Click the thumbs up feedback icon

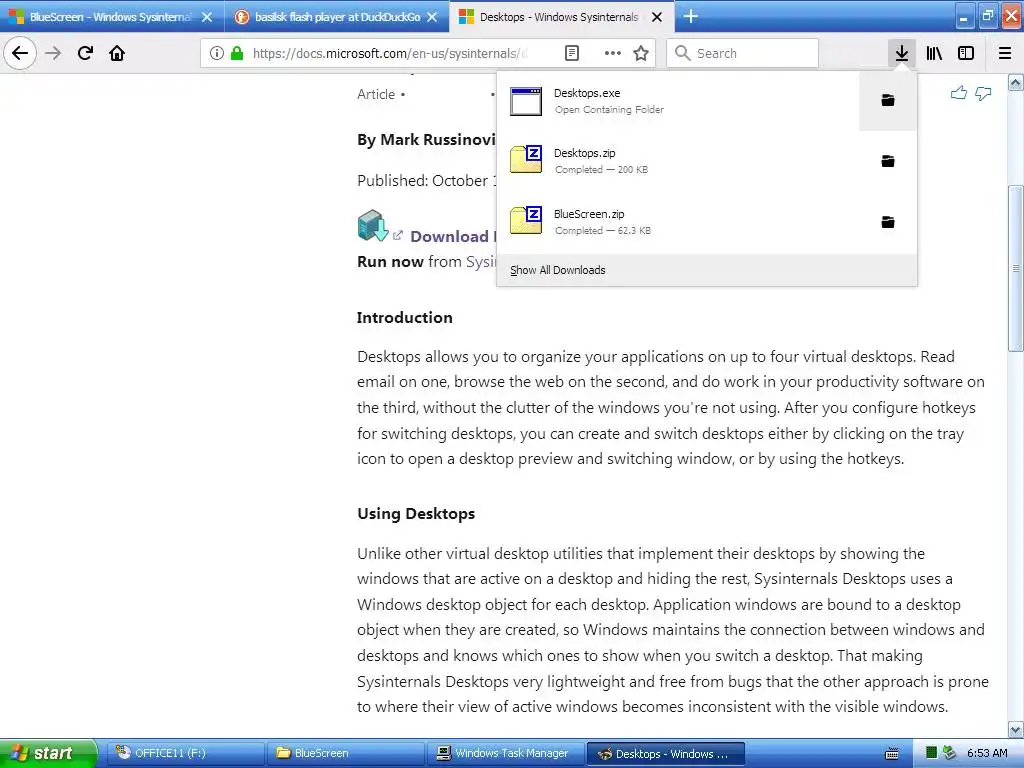pyautogui.click(x=959, y=93)
